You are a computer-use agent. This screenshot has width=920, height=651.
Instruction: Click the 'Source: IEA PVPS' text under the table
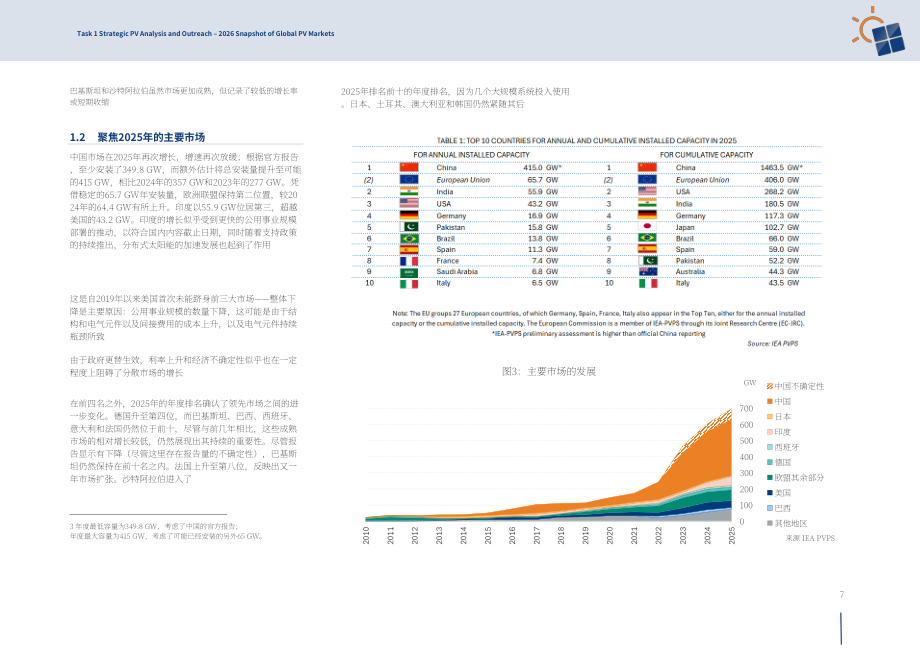click(x=772, y=344)
